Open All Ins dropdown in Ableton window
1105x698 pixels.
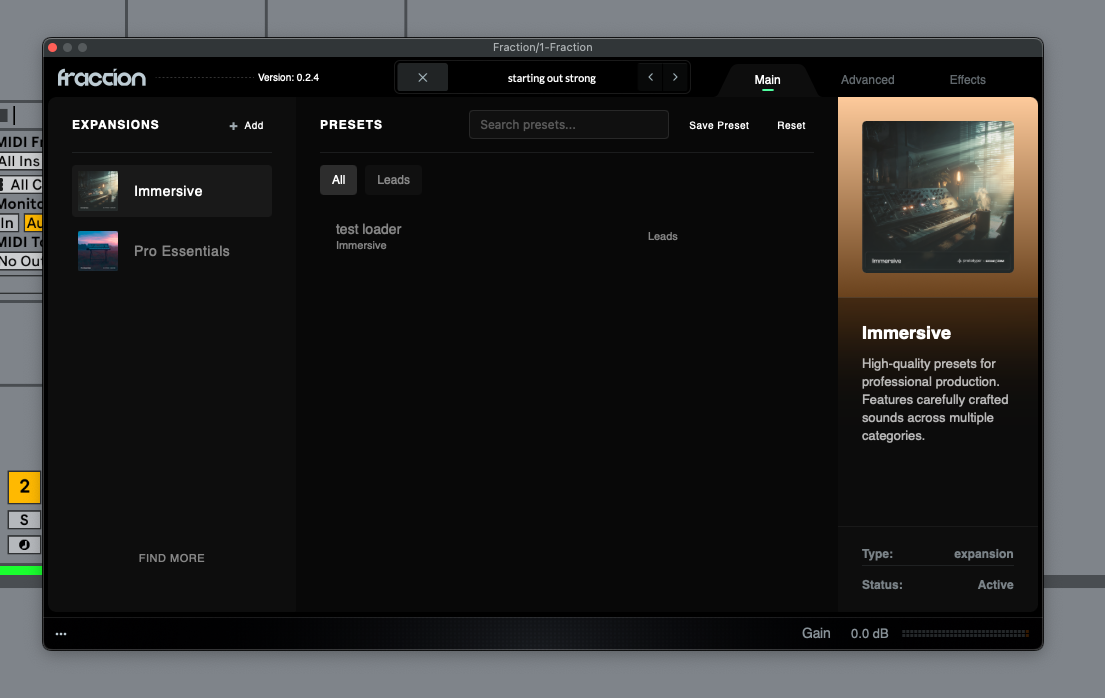[20, 161]
